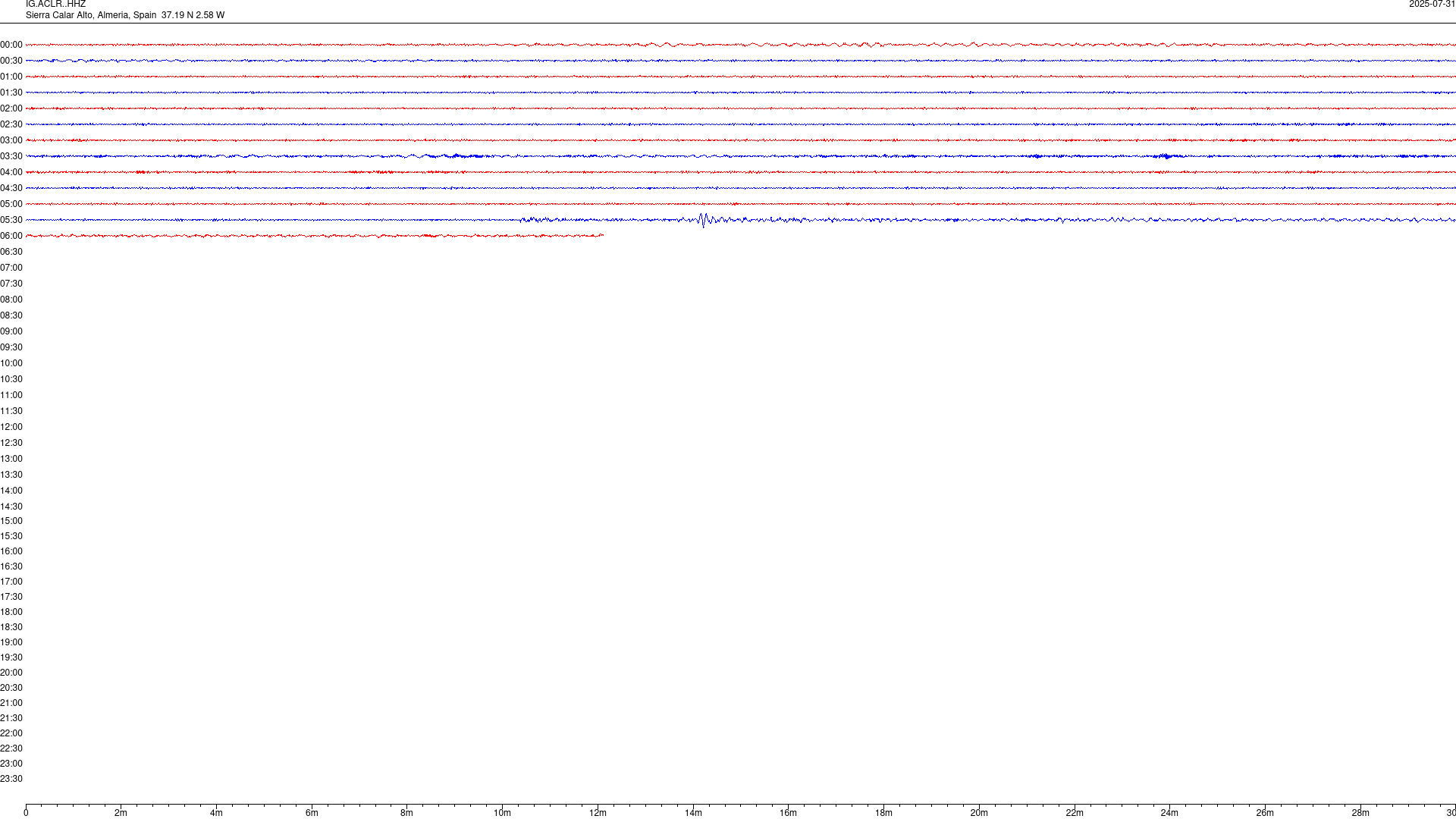Click the IG.ACLR..HHZ station code title
Screen dimensions: 1456x819
point(55,5)
